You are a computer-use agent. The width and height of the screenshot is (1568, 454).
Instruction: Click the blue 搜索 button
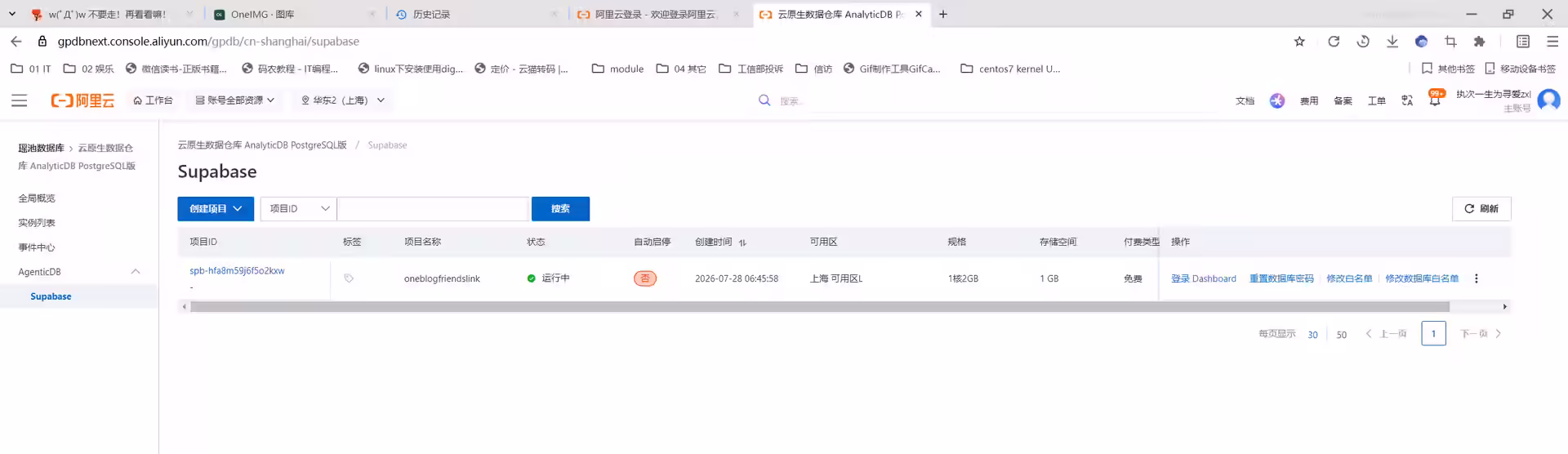pyautogui.click(x=560, y=209)
